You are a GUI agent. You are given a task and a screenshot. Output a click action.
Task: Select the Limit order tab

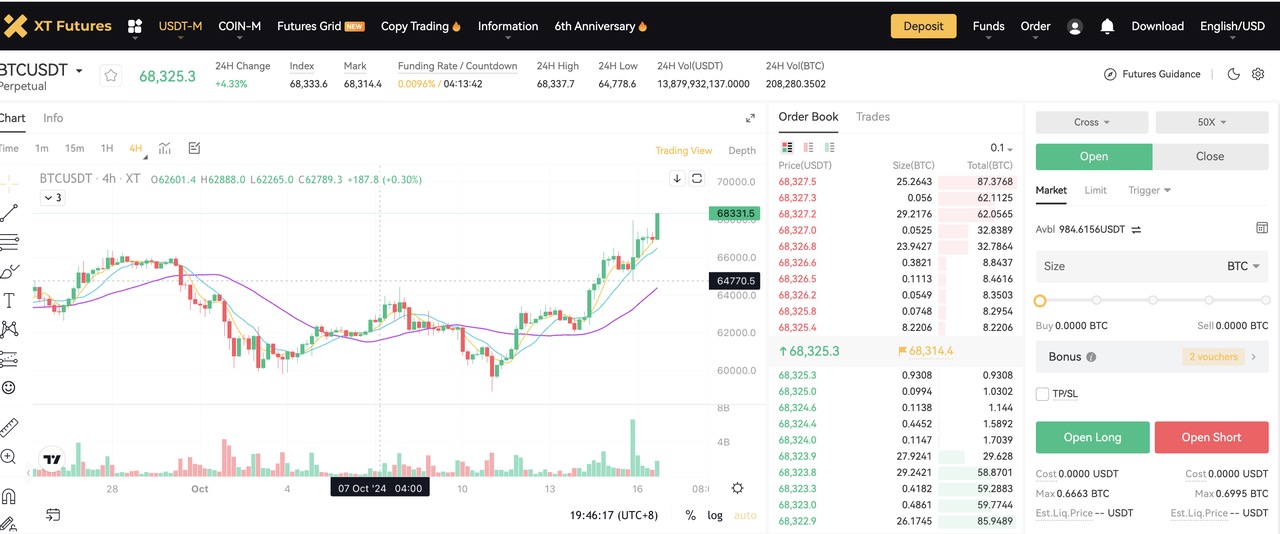coord(1095,190)
